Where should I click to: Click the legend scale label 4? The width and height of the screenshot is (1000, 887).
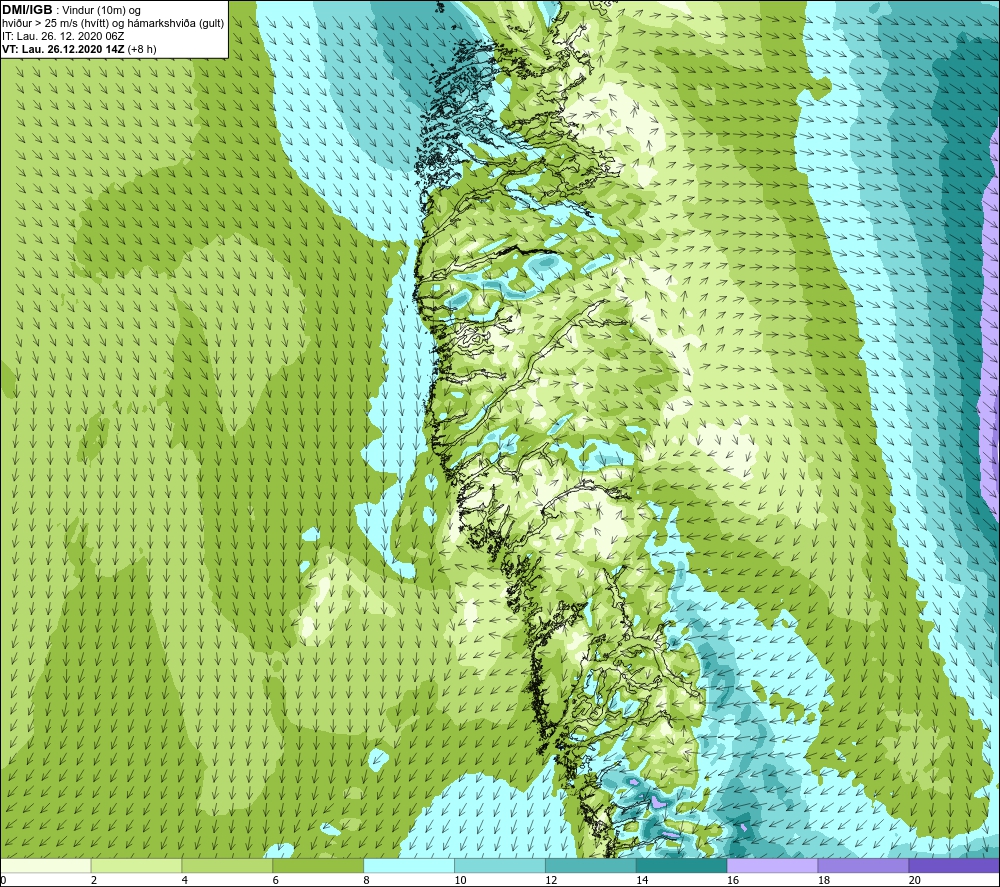(x=184, y=880)
